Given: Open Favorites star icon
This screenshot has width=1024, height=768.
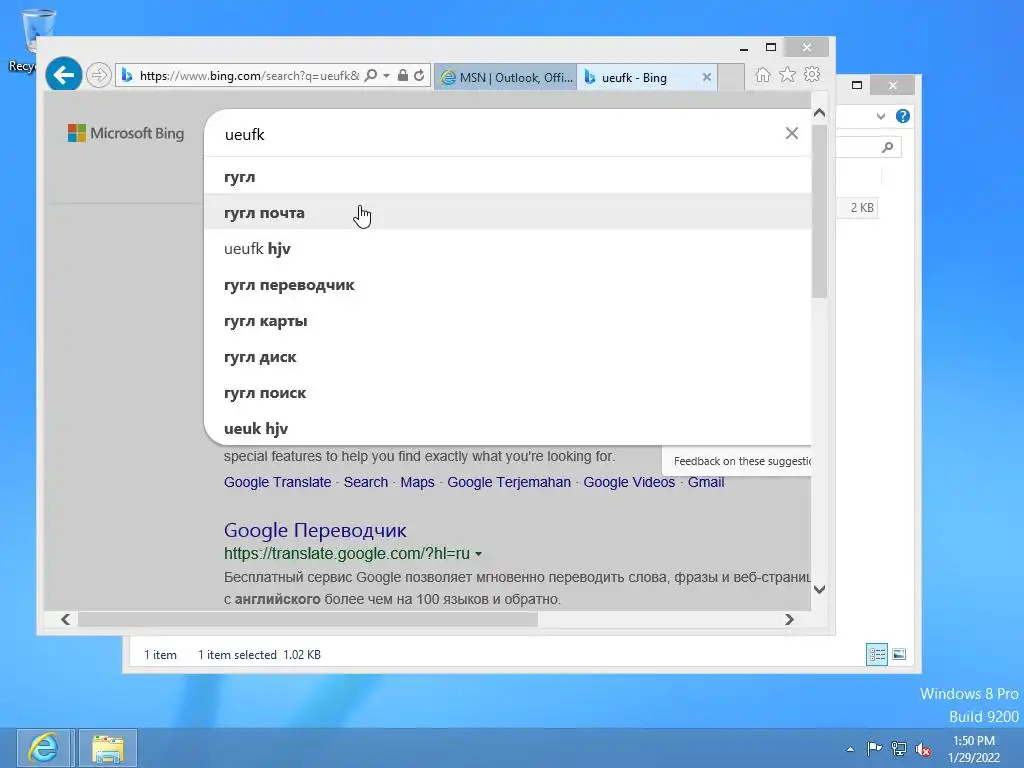Looking at the screenshot, I should [788, 75].
